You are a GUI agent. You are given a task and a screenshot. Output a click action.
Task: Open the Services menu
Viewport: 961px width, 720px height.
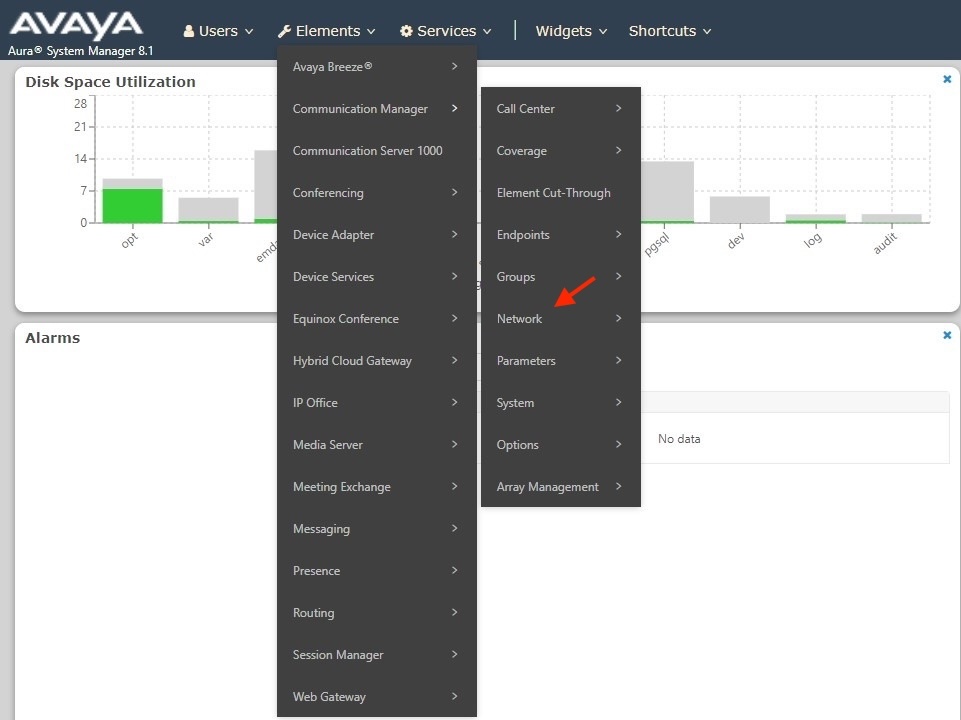click(446, 31)
